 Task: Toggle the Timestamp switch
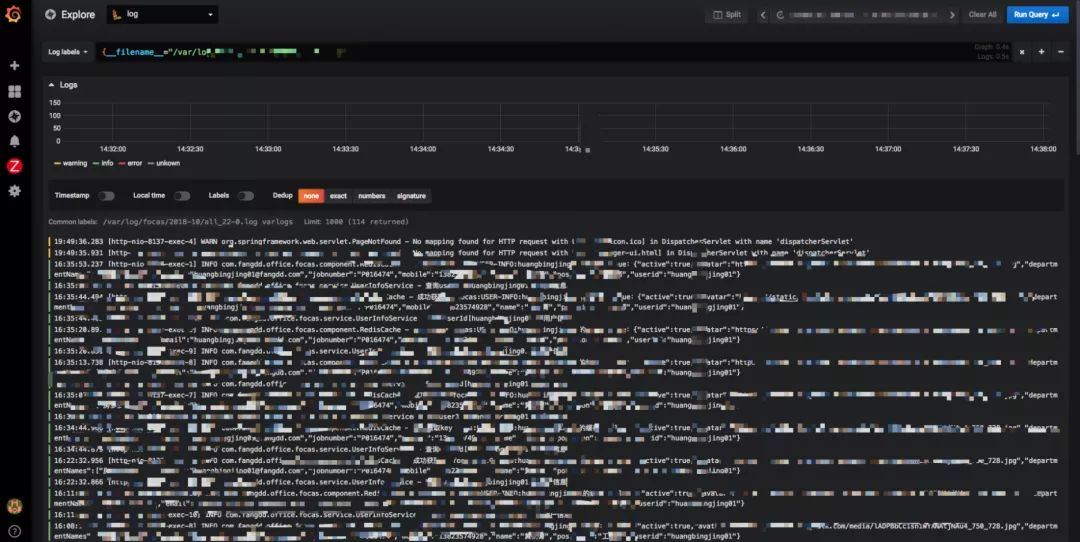106,196
